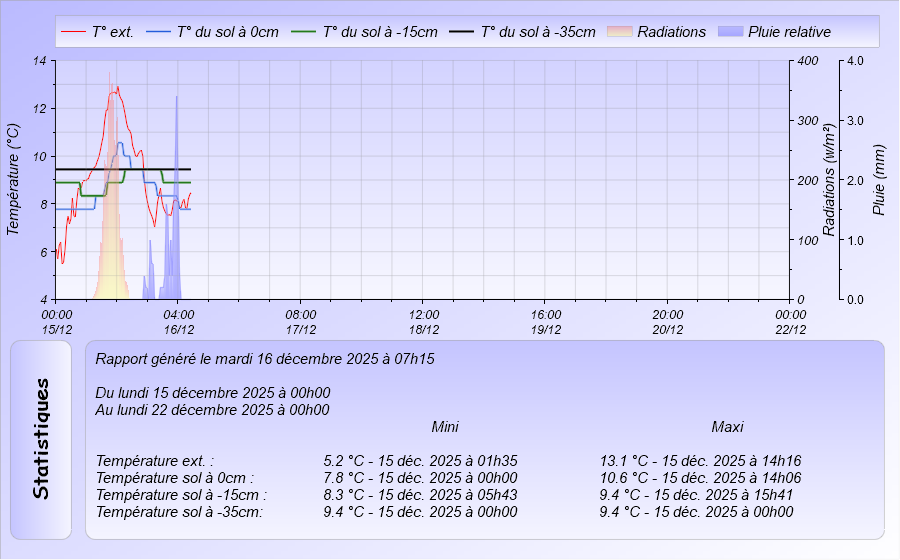Click the 'Pluie (mm)' axis title
The width and height of the screenshot is (900, 560).
(x=878, y=180)
